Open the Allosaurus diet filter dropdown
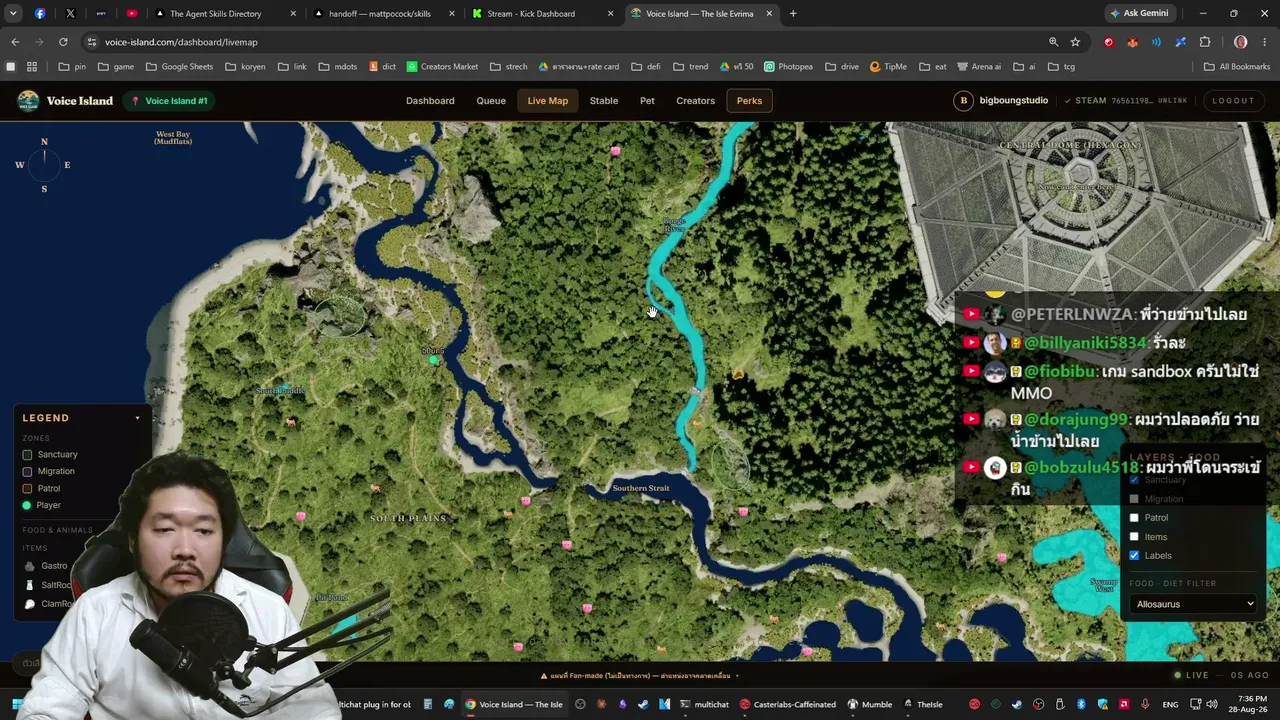Viewport: 1280px width, 720px height. pos(1194,604)
